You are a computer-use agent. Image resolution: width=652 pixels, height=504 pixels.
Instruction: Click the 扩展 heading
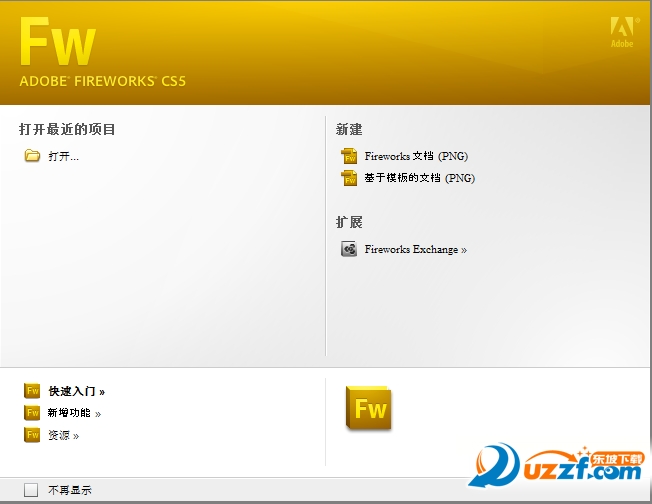[x=349, y=222]
